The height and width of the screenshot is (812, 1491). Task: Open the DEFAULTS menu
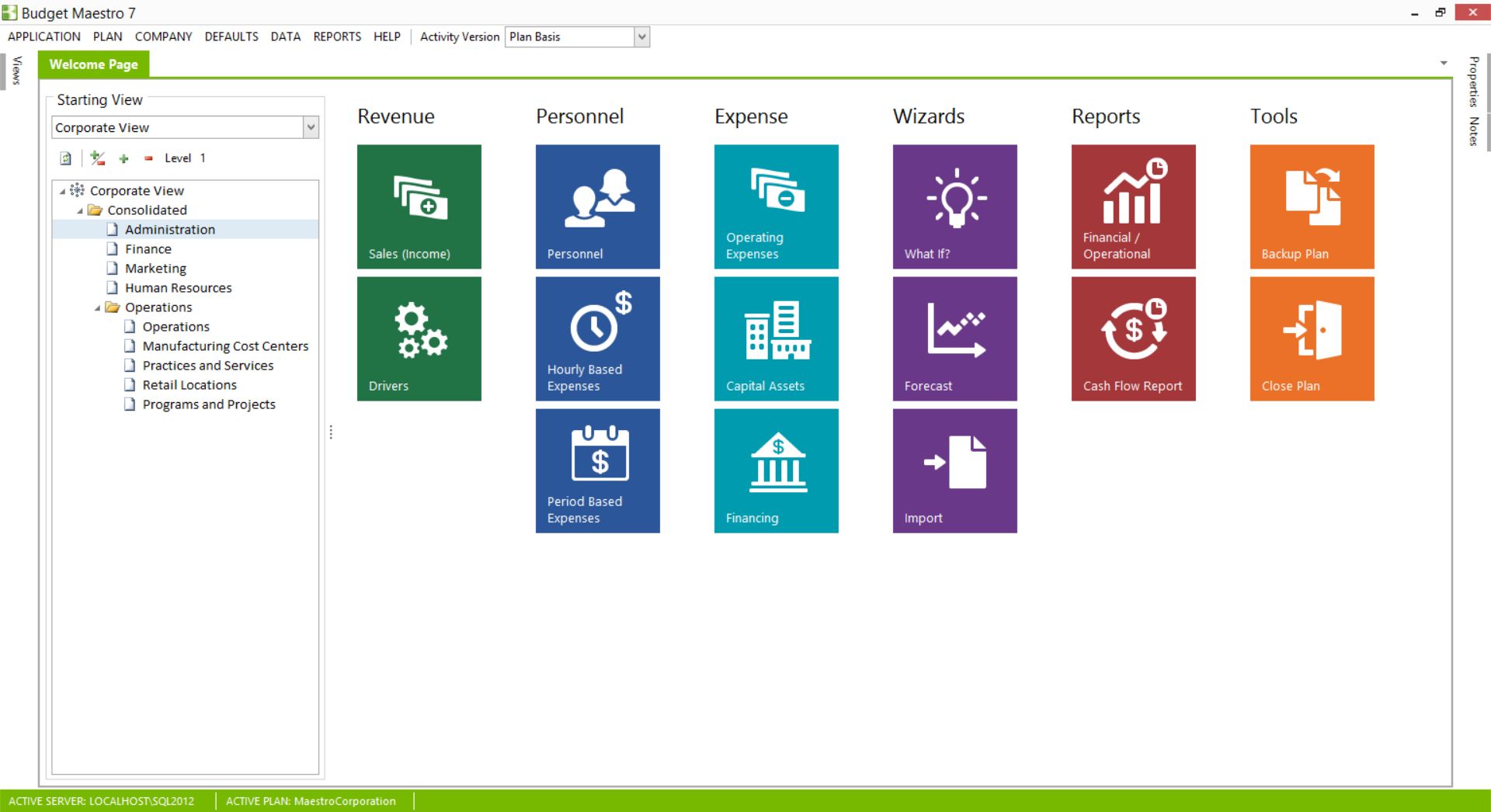pyautogui.click(x=231, y=36)
